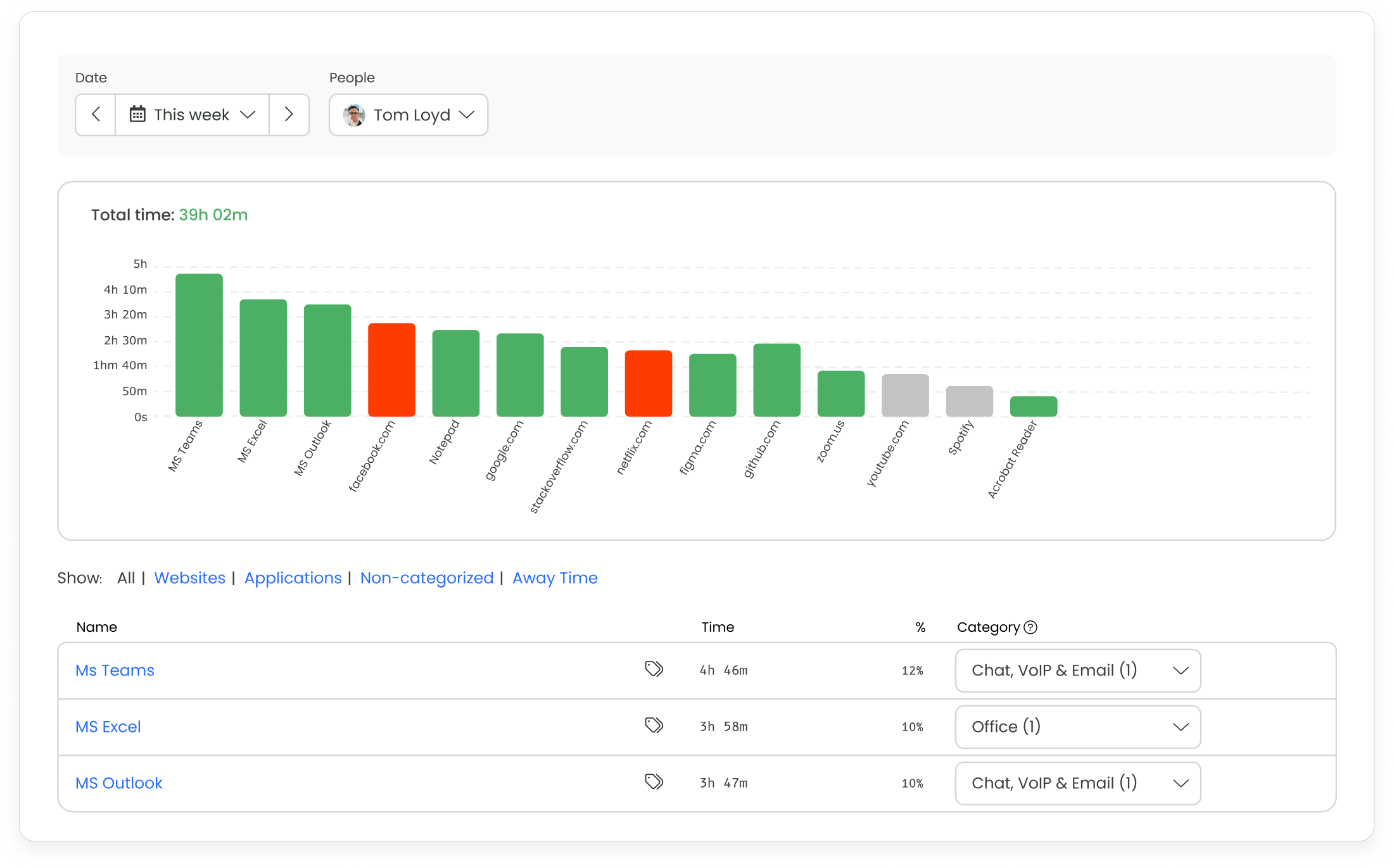The width and height of the screenshot is (1394, 868).
Task: Click the red netflix.com bar
Action: 649,384
